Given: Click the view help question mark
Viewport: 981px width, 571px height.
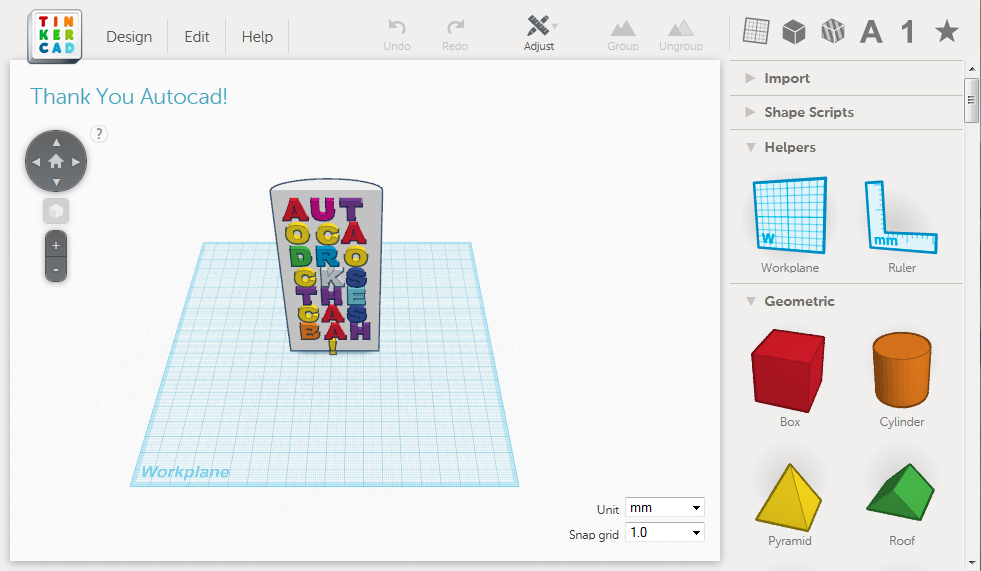Looking at the screenshot, I should 99,134.
